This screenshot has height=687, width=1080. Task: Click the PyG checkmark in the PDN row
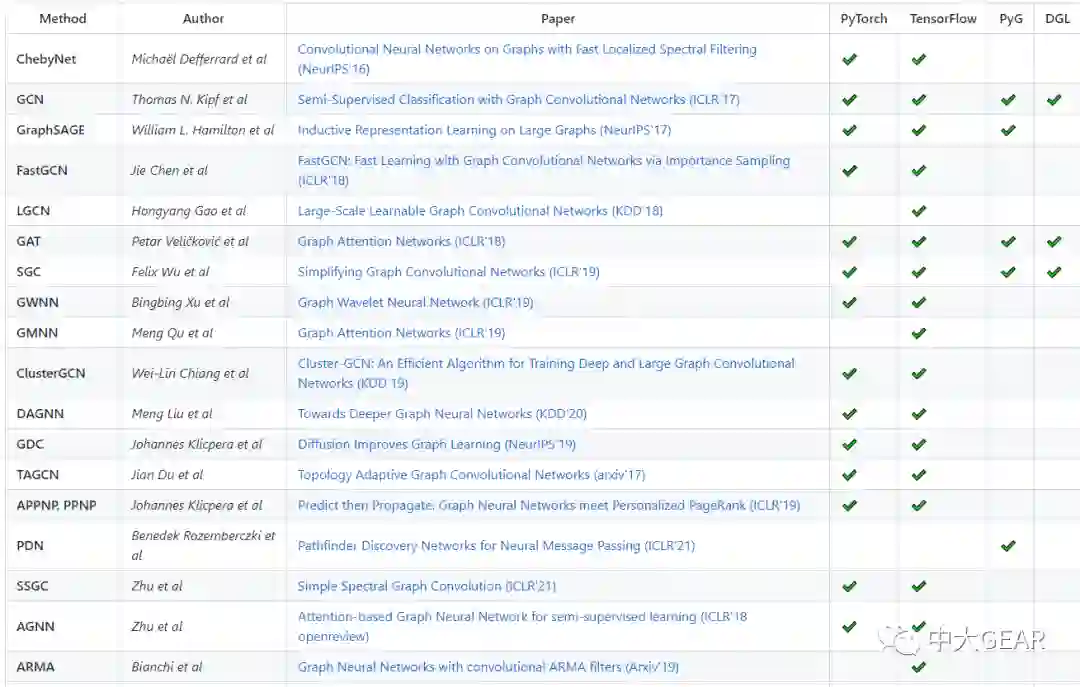1008,546
